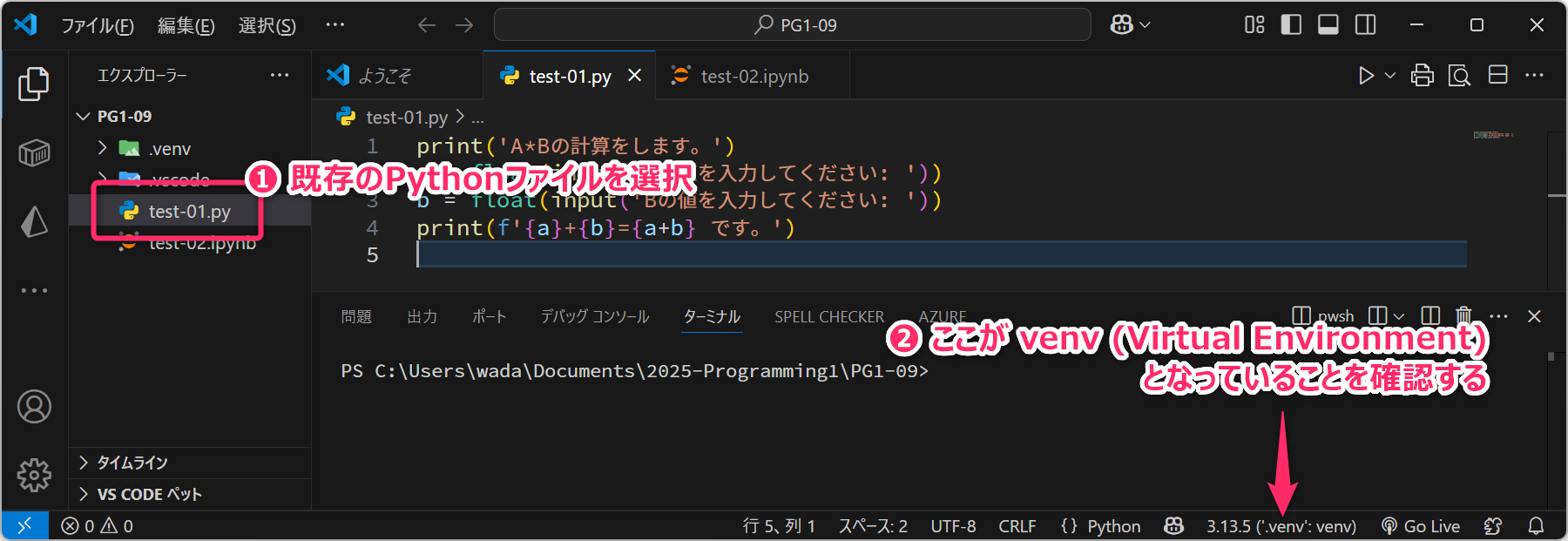
Task: Select the 3.13.5 venv Python interpreter indicator
Action: [1281, 526]
